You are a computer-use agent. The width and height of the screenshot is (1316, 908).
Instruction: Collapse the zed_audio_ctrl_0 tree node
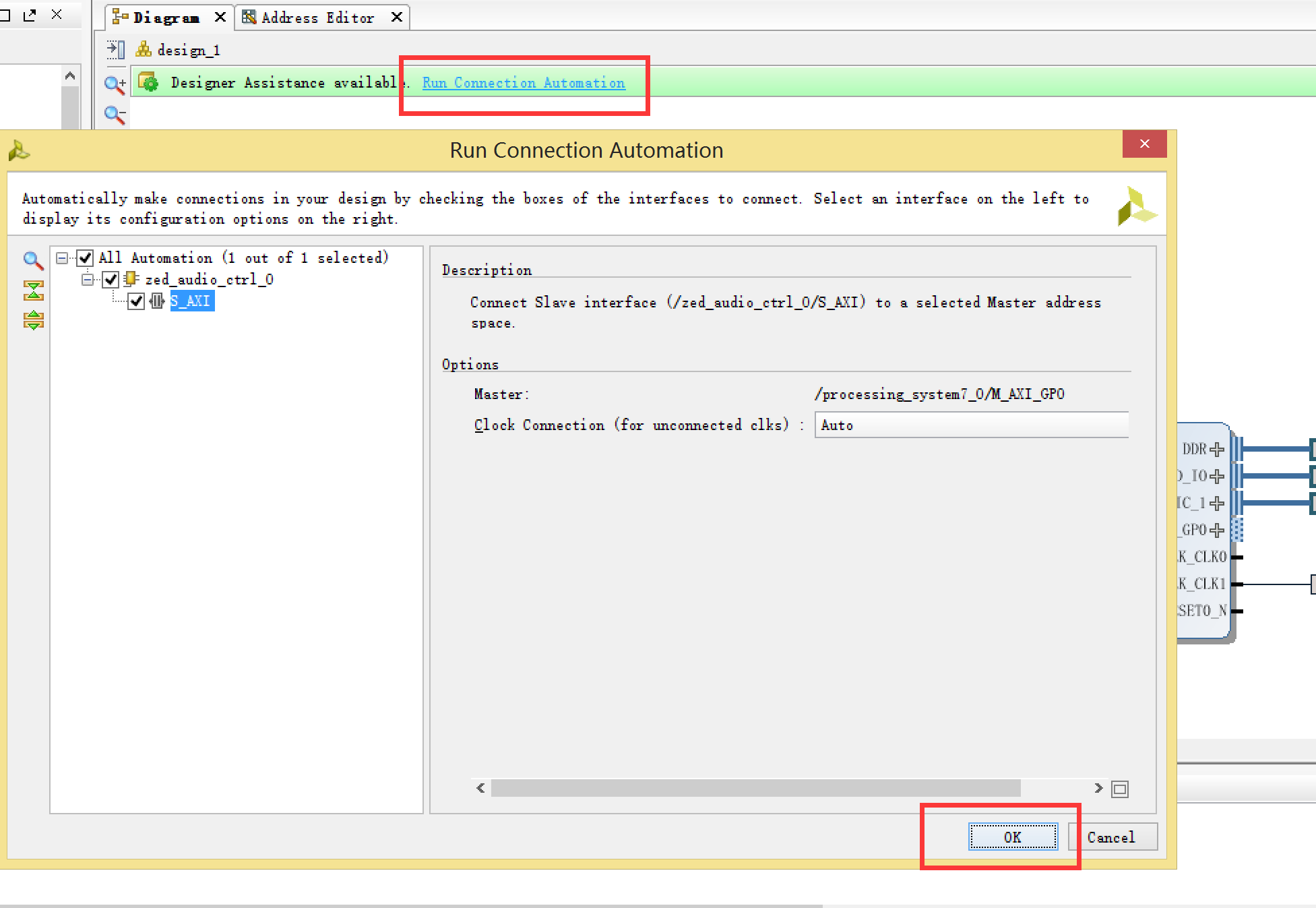88,279
